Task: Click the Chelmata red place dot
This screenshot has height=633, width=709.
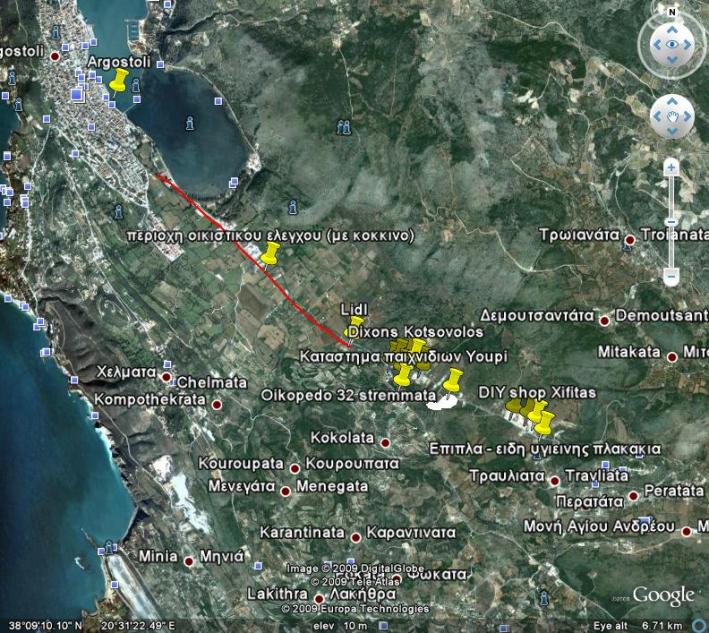Action: (x=167, y=379)
